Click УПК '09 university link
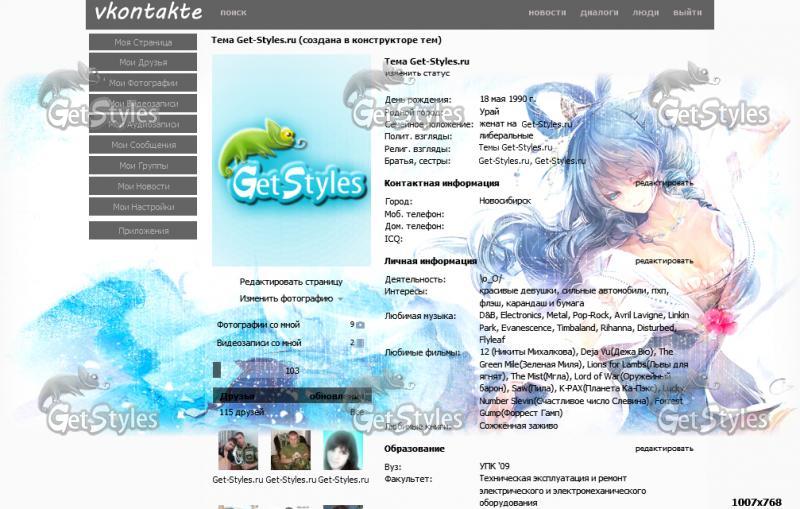 (x=494, y=466)
